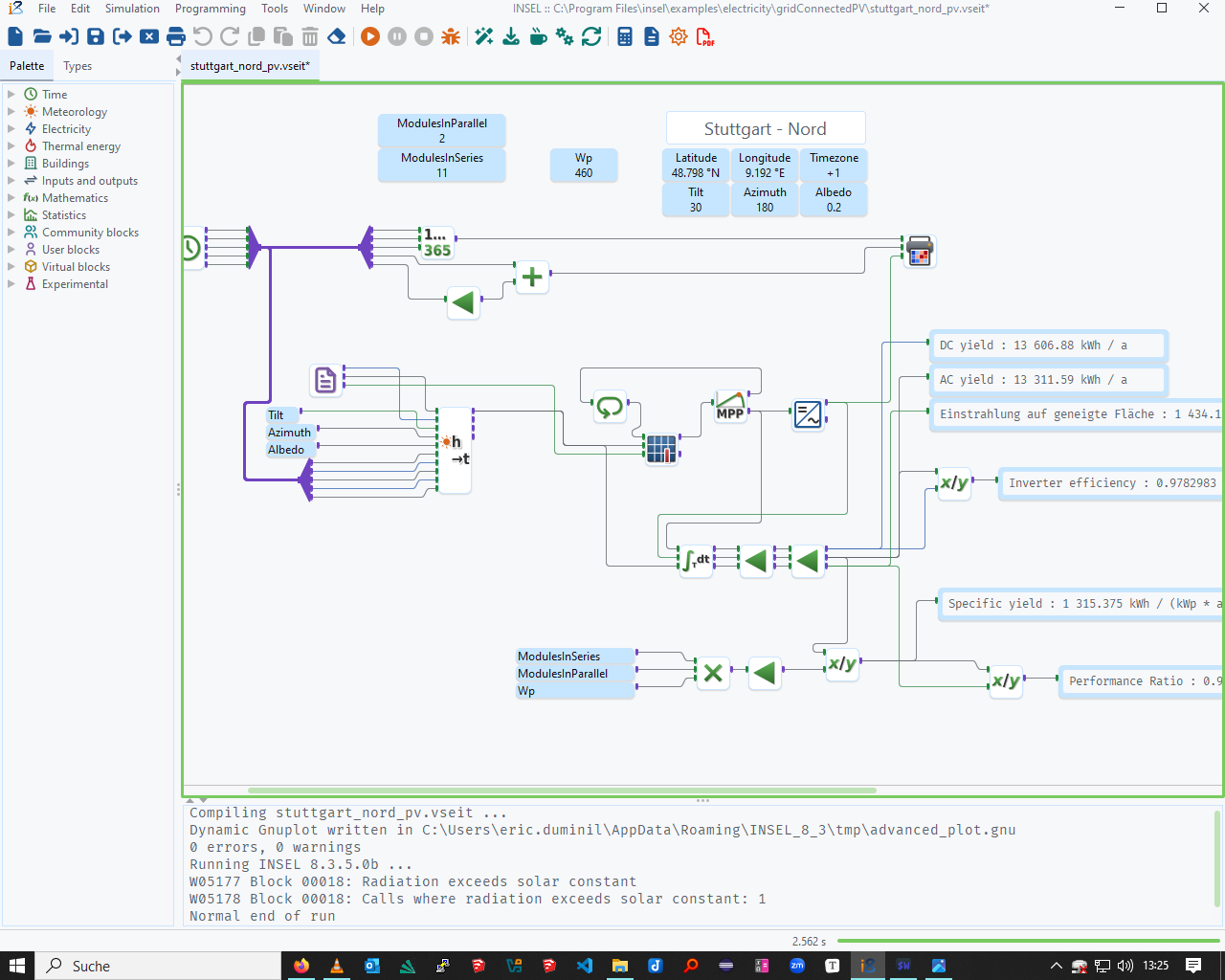Click the green refresh arrows icon
Image resolution: width=1225 pixels, height=980 pixels.
pos(591,37)
